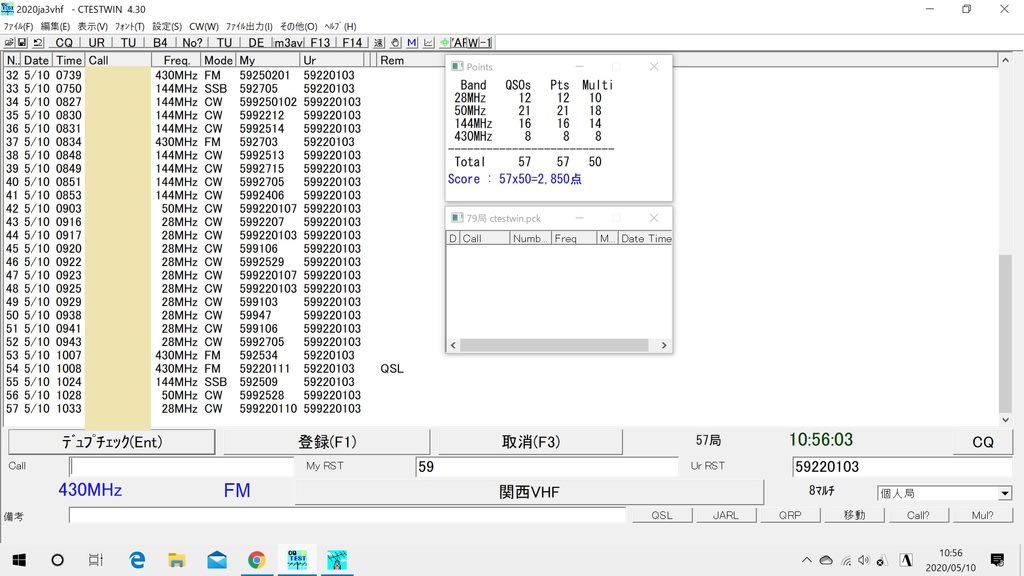Open Task View on taskbar

[95, 560]
